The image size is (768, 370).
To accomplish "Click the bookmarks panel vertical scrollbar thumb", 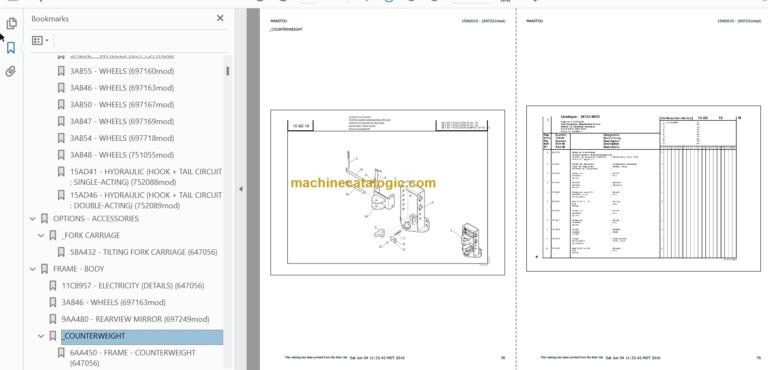I will tap(228, 71).
